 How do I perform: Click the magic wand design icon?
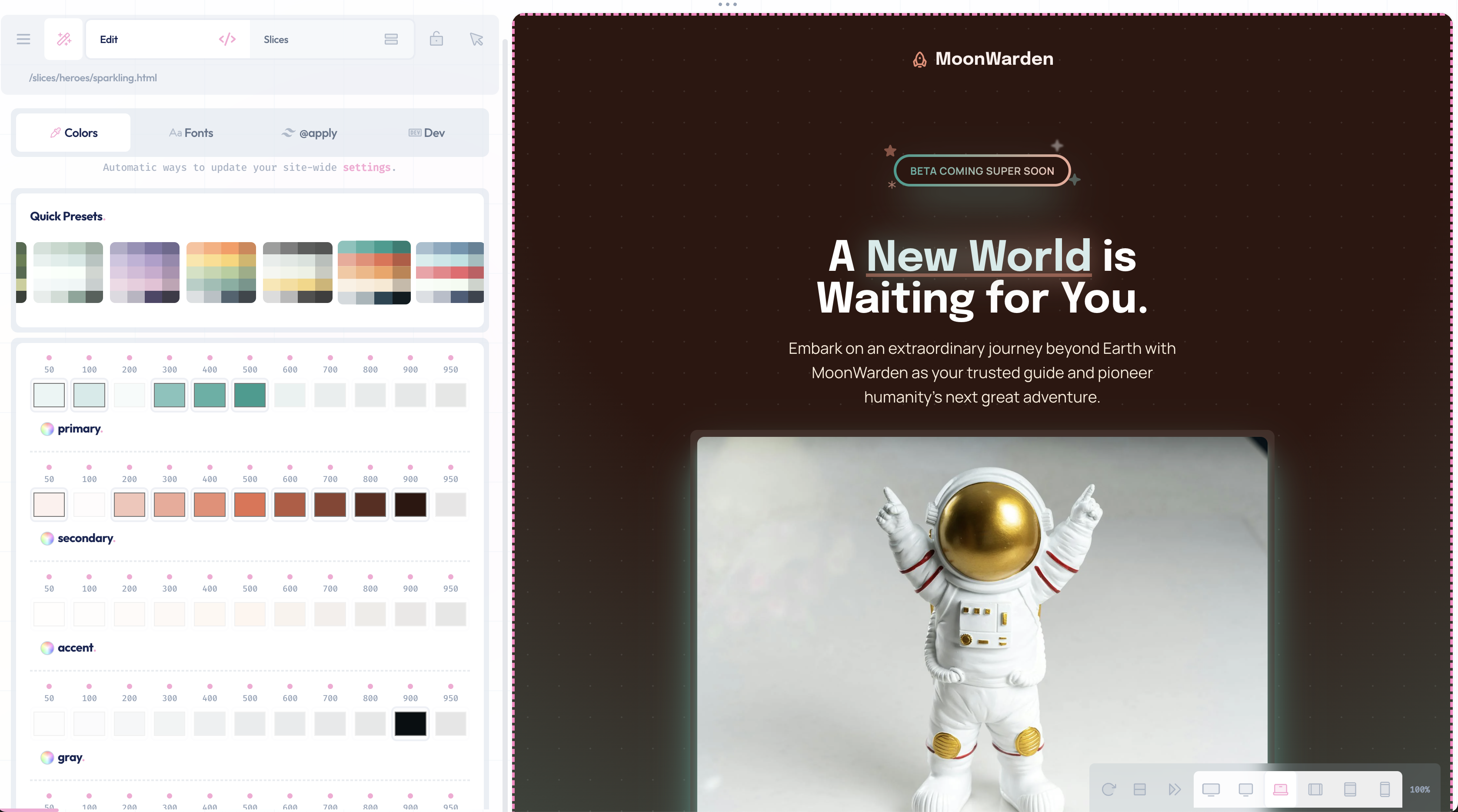click(x=64, y=39)
